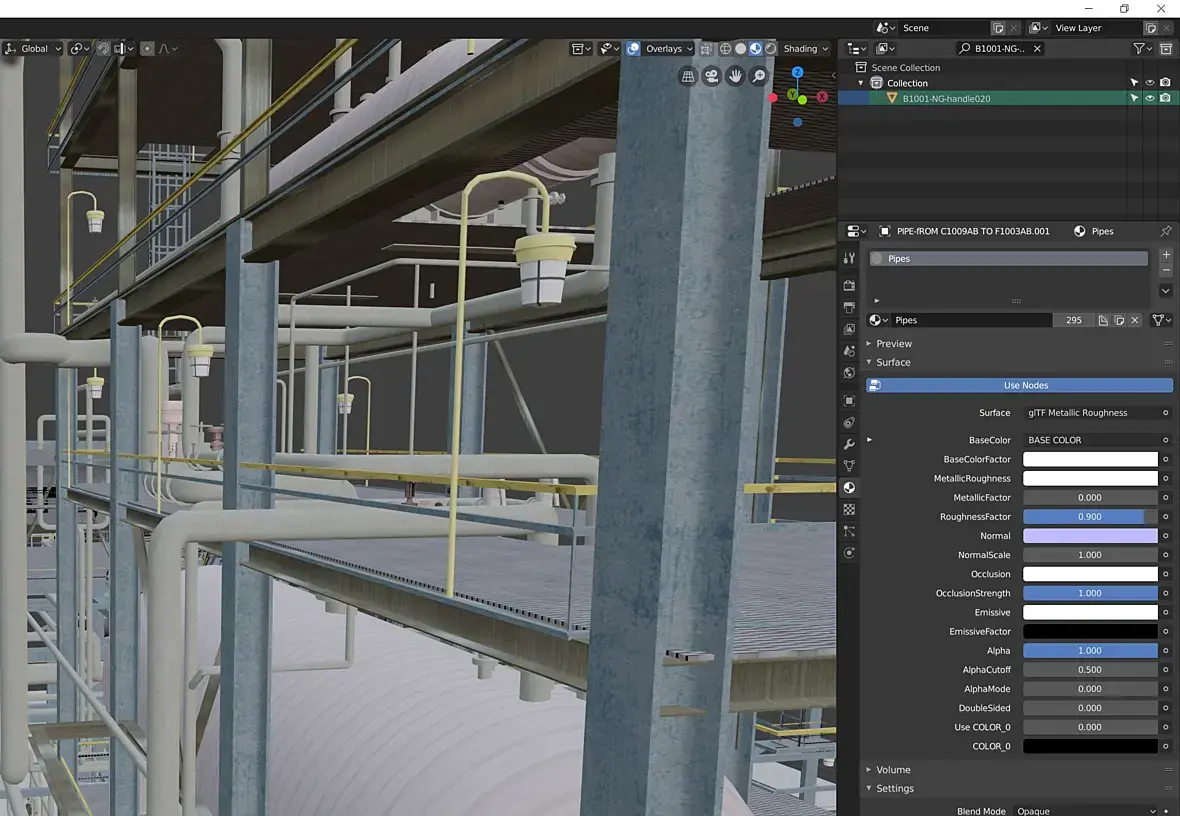The height and width of the screenshot is (816, 1180).
Task: Click the Use Nodes button
Action: click(x=1019, y=385)
